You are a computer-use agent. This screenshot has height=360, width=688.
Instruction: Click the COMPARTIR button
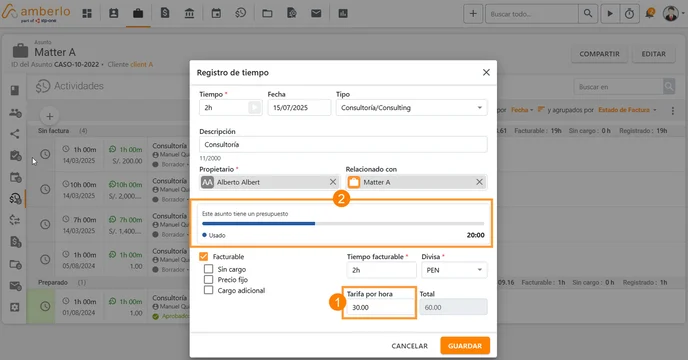(599, 54)
